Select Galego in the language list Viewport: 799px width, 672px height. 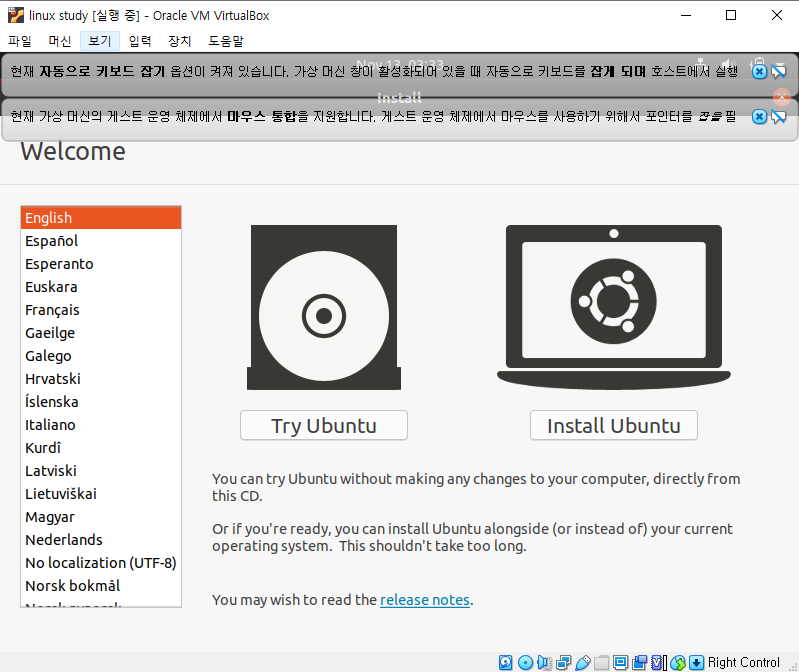101,356
